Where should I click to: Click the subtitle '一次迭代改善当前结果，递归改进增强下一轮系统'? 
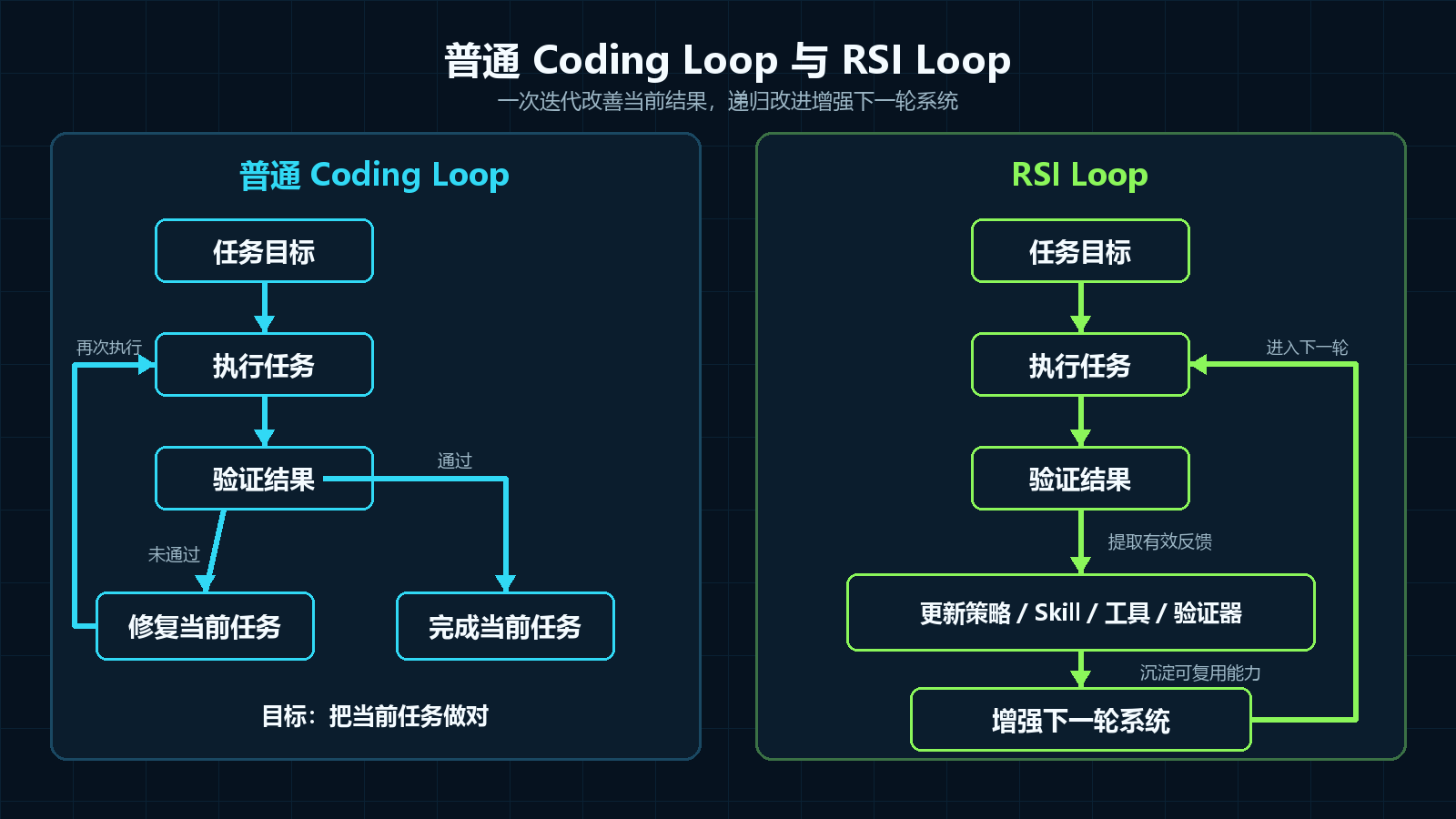pos(727,101)
